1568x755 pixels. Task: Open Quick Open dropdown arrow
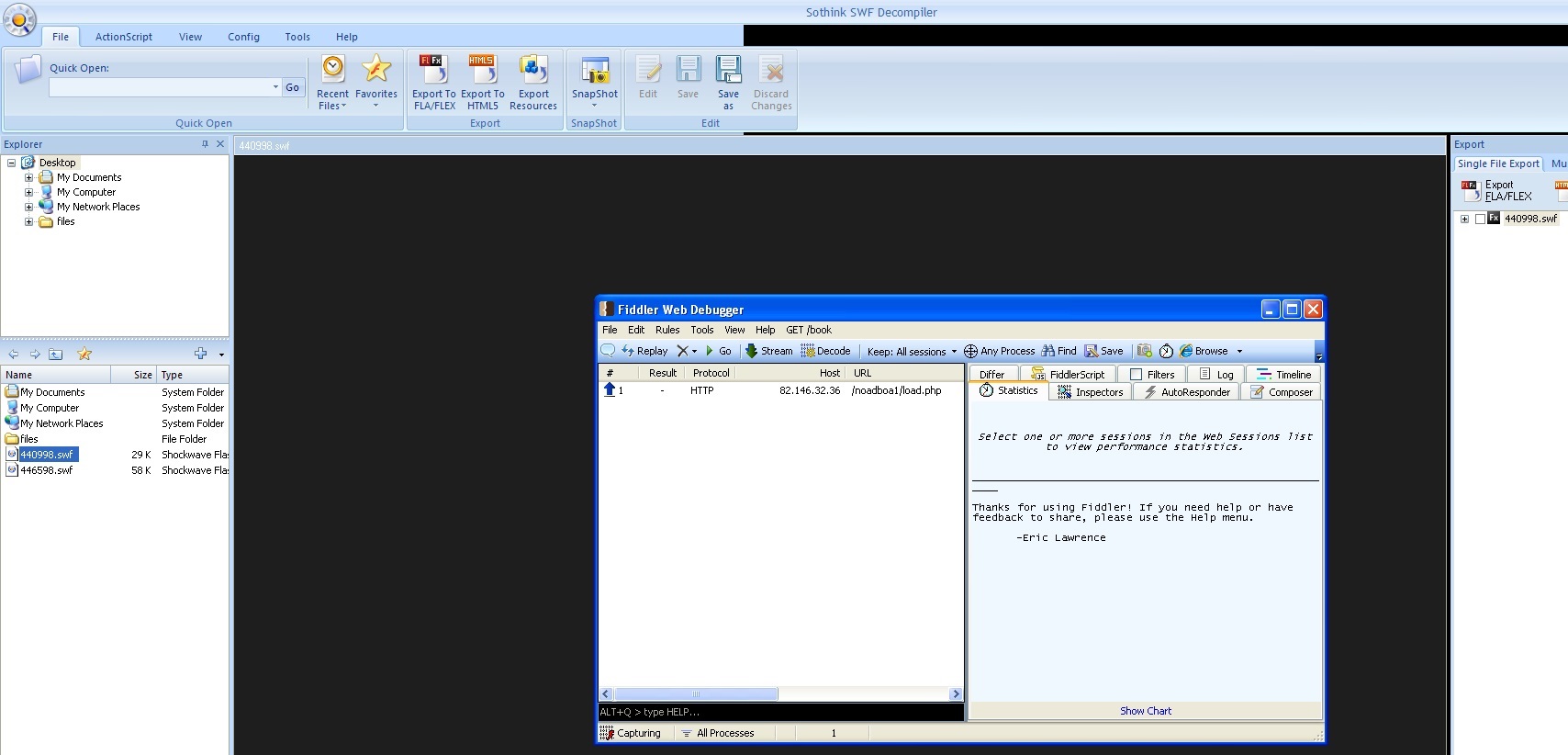[x=275, y=87]
